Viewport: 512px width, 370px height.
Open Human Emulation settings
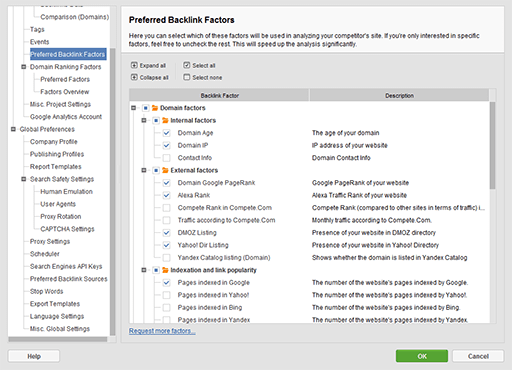[x=66, y=192]
